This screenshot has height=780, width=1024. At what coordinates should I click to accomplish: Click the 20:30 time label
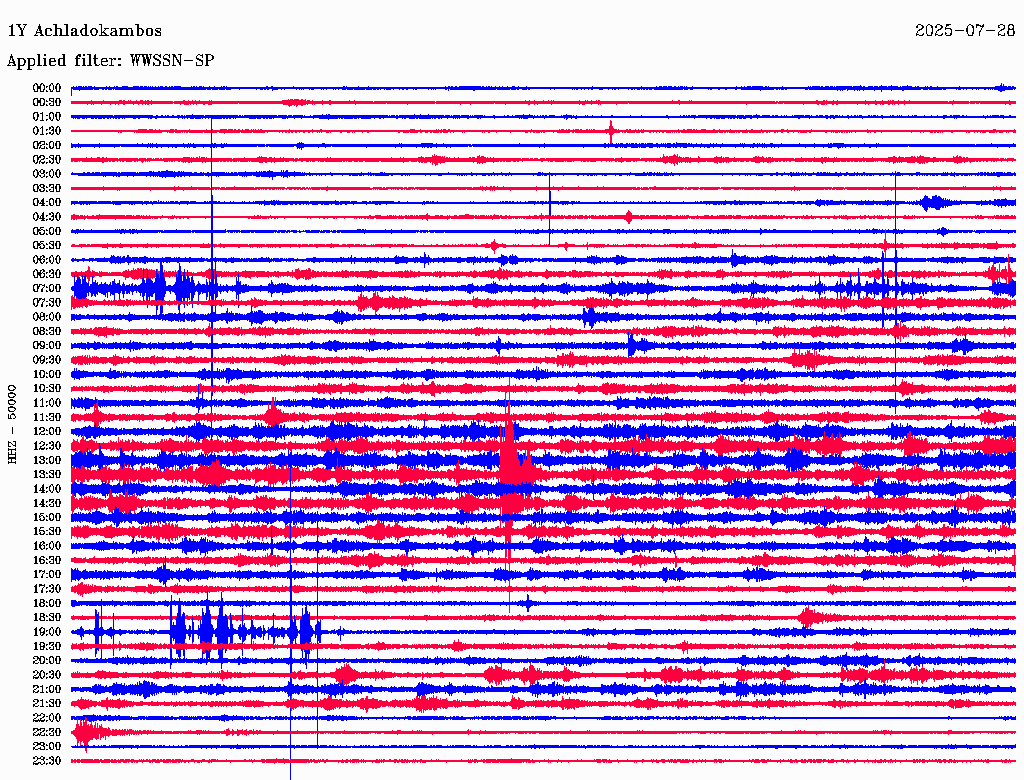click(x=47, y=675)
